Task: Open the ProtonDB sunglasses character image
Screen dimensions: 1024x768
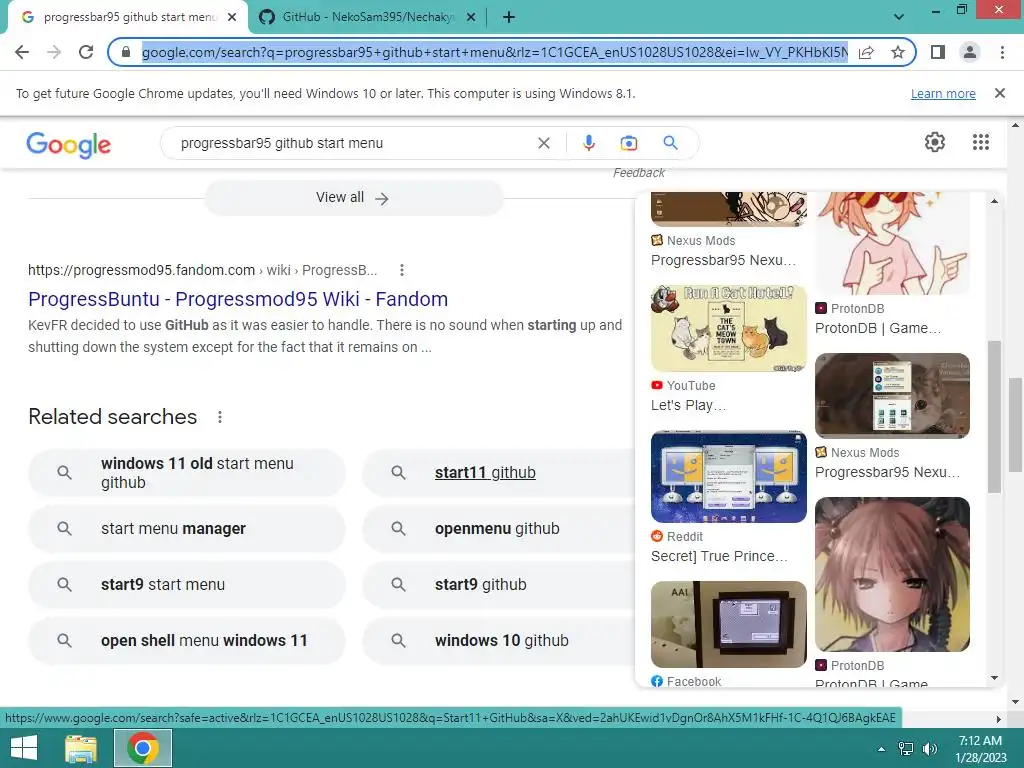Action: coord(892,243)
